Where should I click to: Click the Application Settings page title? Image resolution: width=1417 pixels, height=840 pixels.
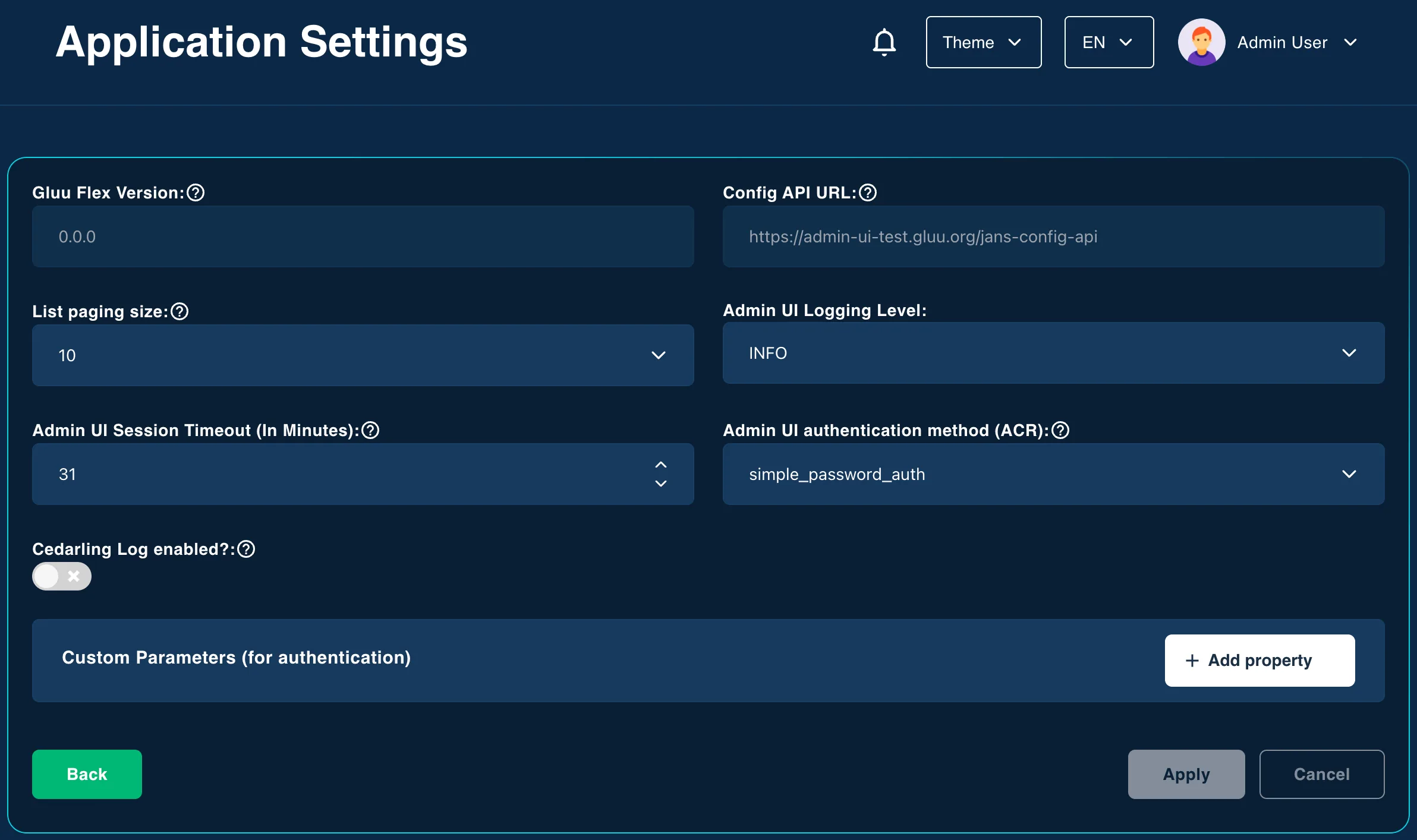point(262,43)
